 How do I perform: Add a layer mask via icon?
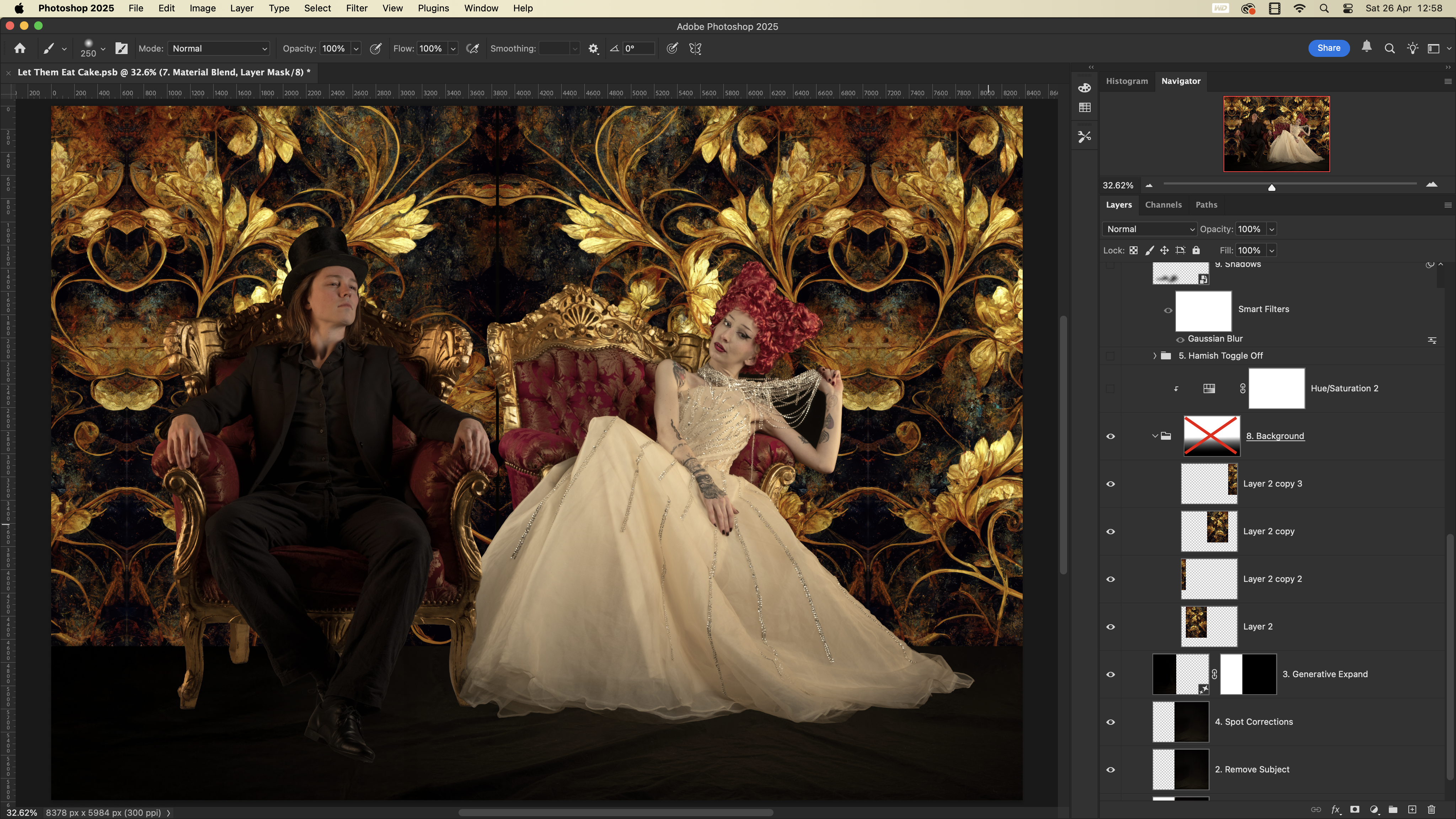(x=1355, y=809)
